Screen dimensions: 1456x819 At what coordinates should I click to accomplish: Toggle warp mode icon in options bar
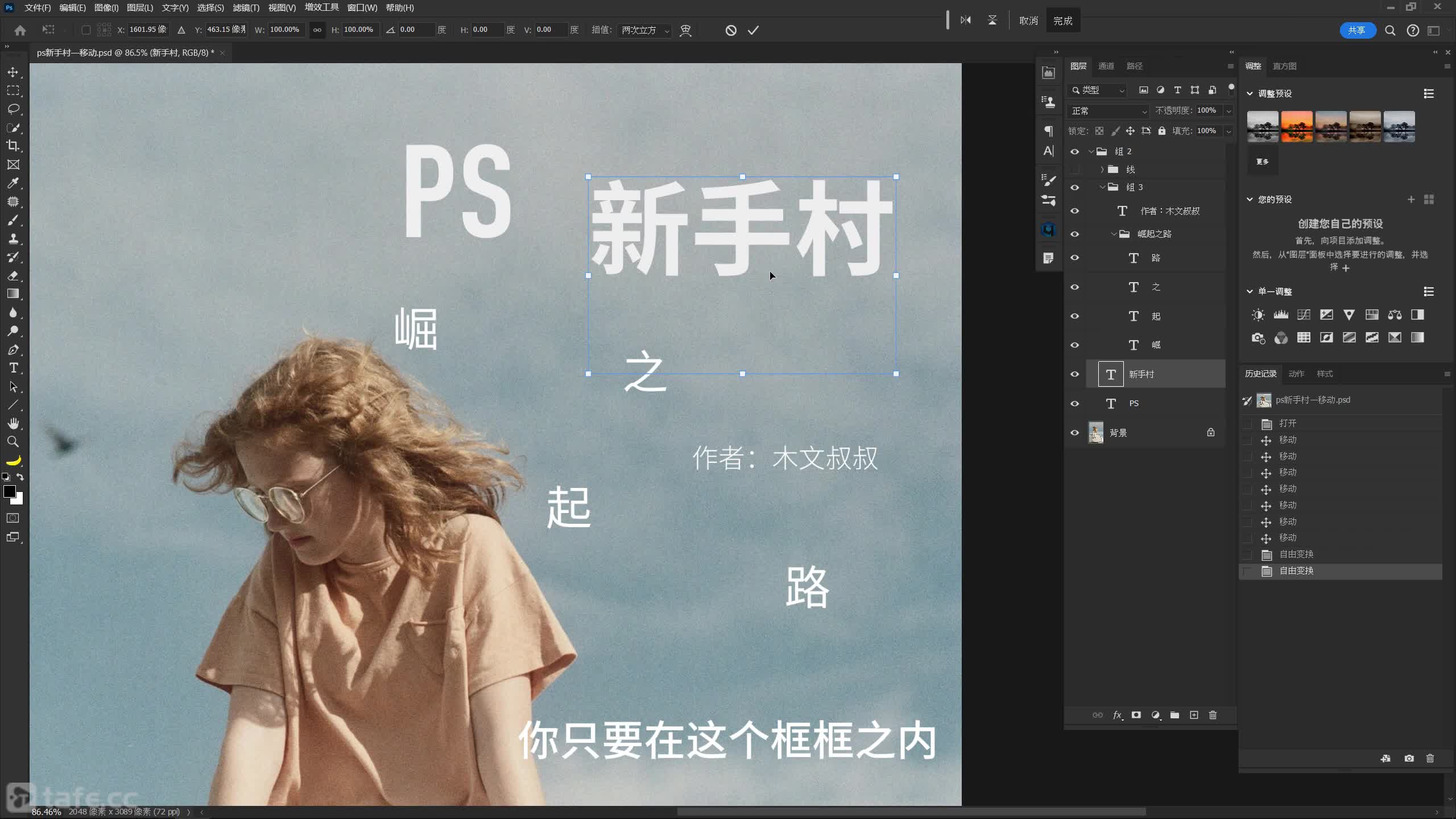click(685, 30)
